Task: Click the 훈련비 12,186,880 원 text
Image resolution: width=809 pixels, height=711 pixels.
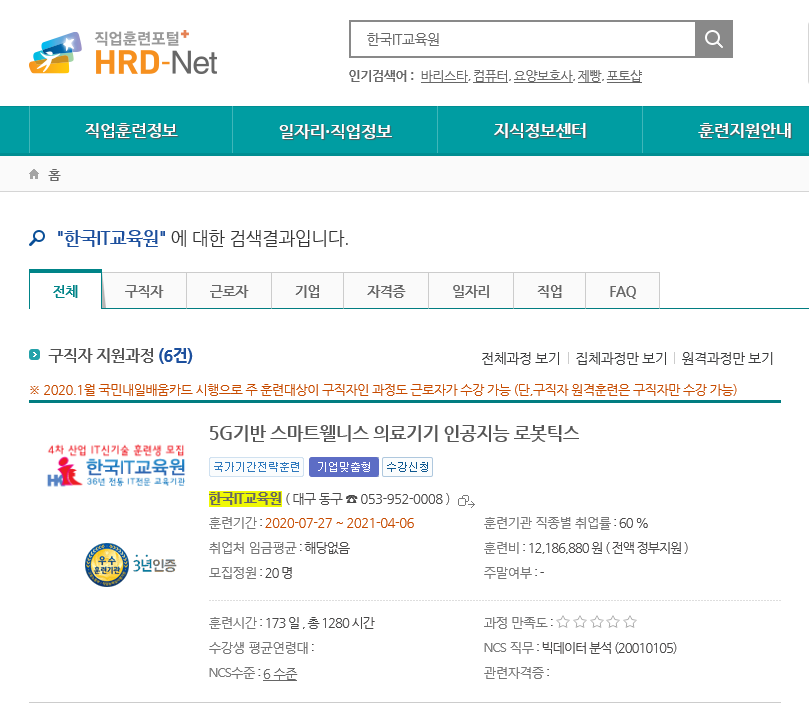Action: pos(586,548)
